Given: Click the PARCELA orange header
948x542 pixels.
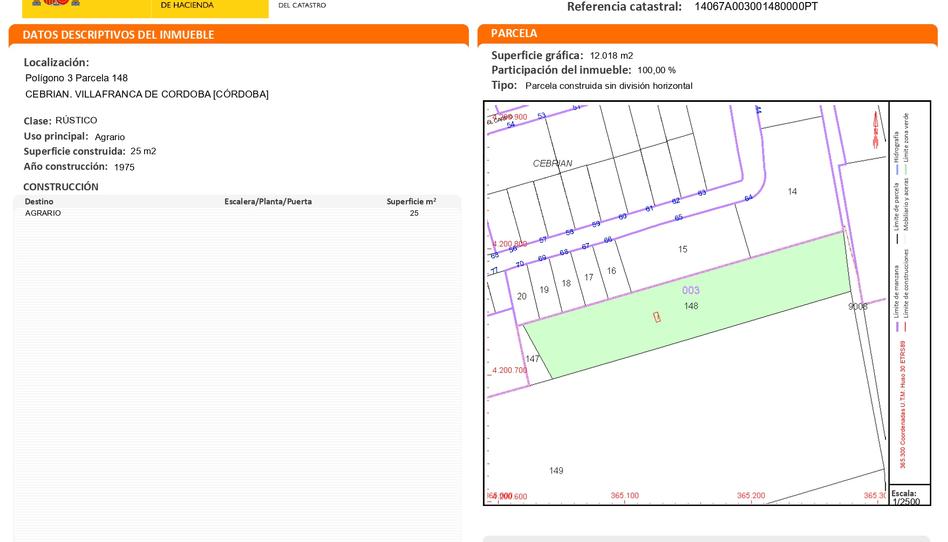Looking at the screenshot, I should pyautogui.click(x=514, y=34).
